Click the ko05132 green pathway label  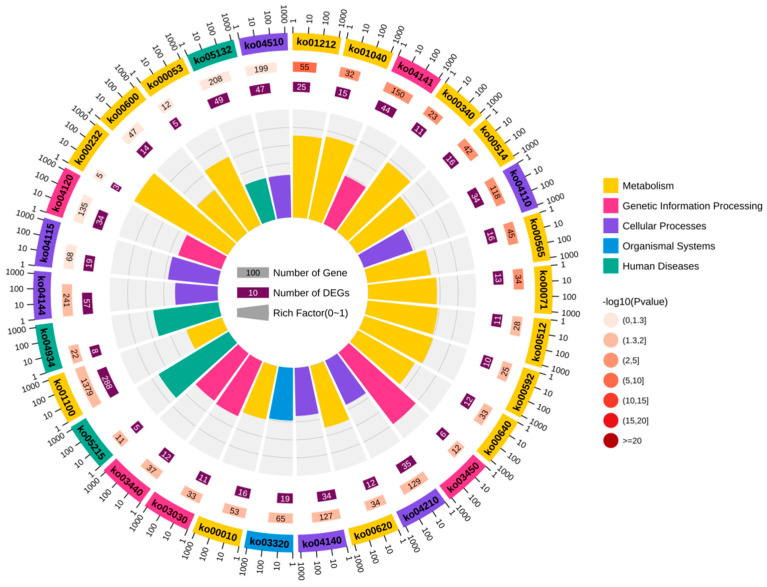212,54
